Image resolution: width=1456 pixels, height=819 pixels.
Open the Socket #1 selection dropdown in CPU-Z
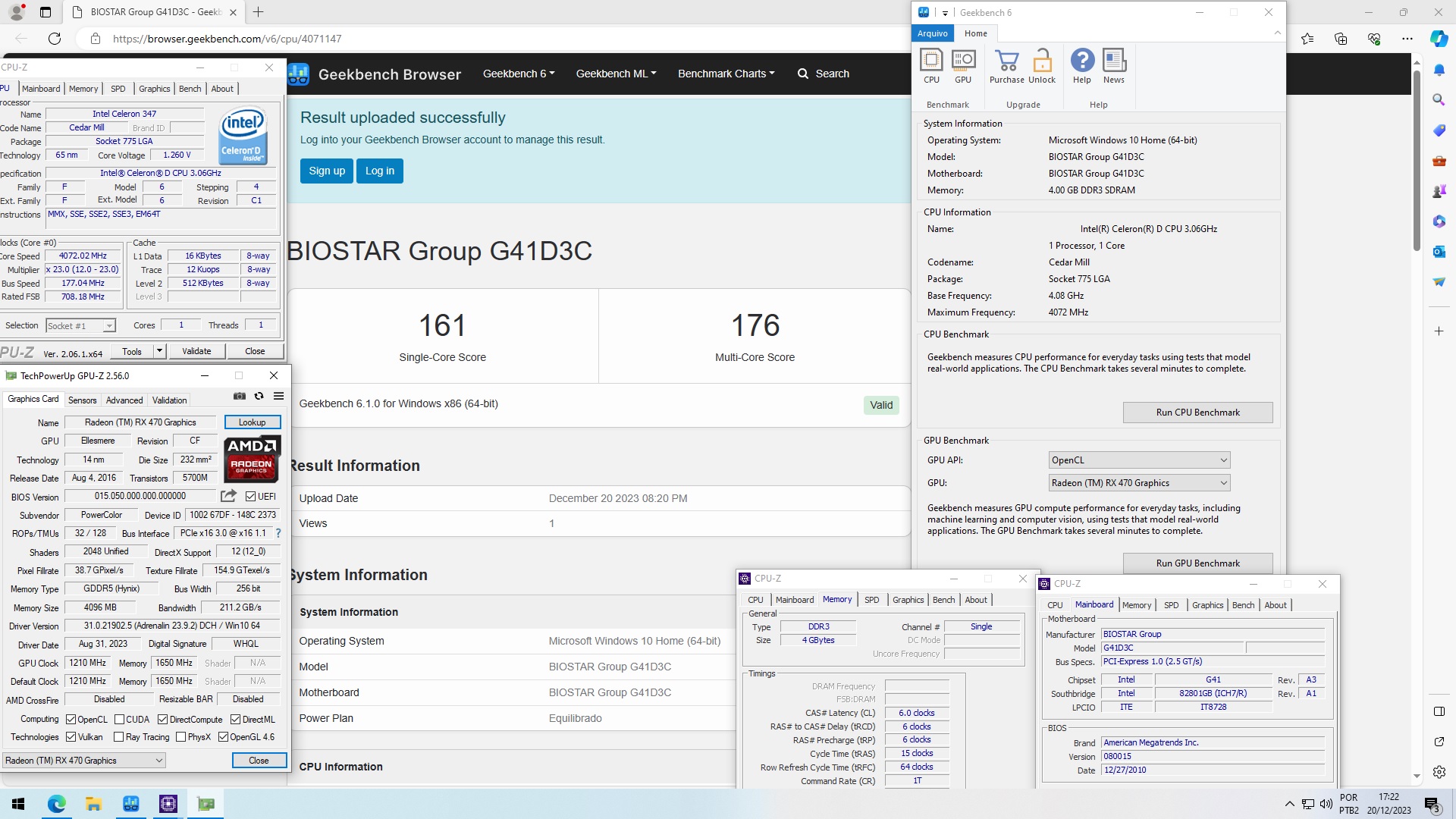(80, 326)
